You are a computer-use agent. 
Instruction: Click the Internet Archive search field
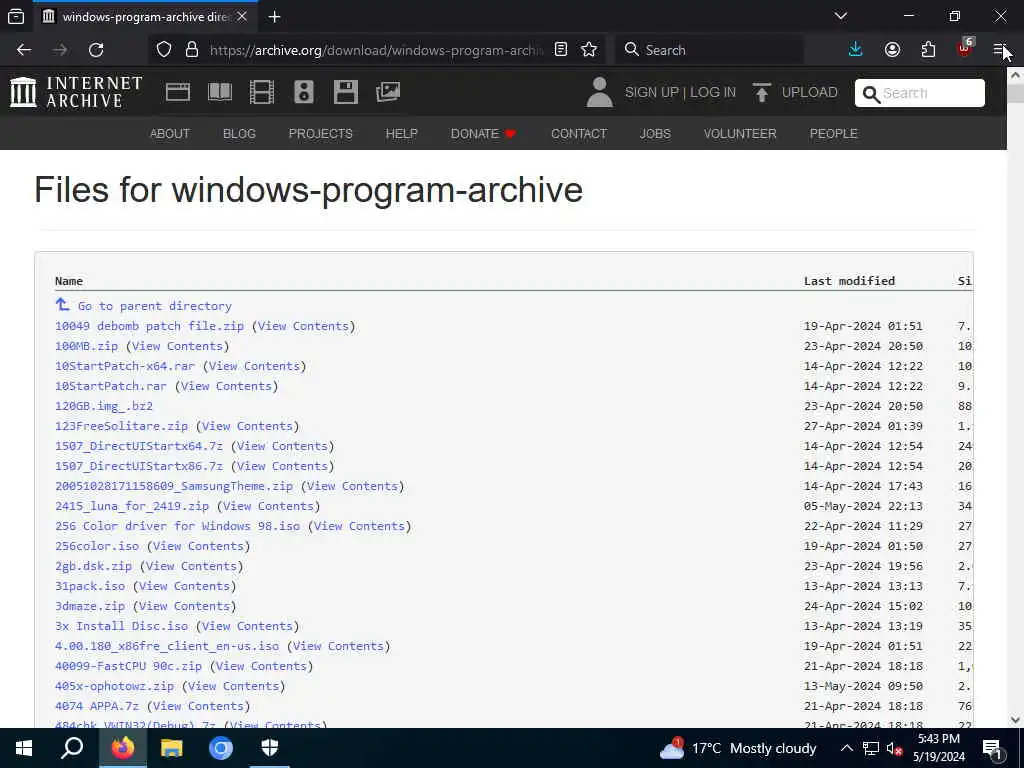click(x=920, y=93)
